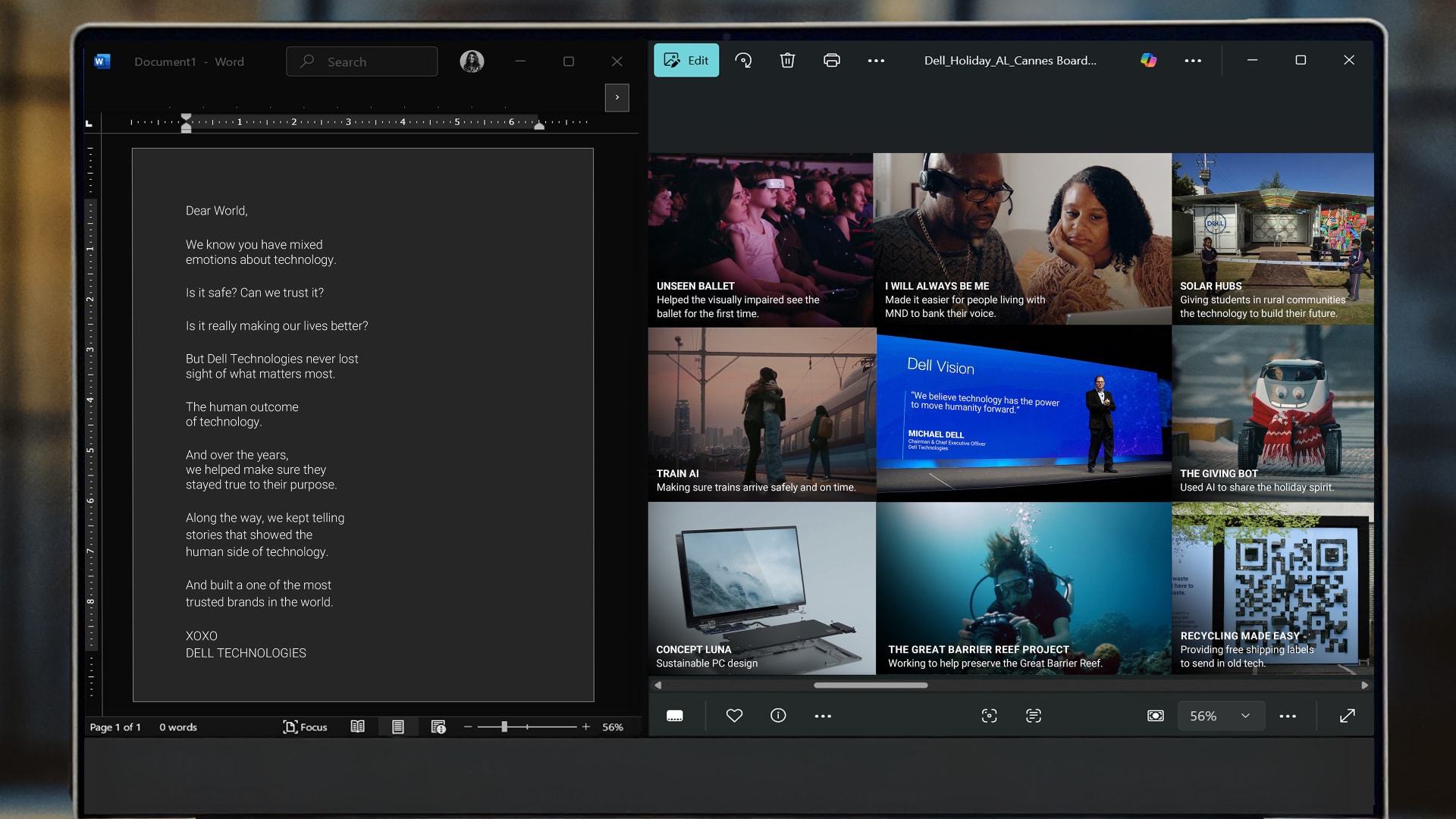Click the 'Dear World,' line in document
The height and width of the screenshot is (819, 1456).
217,211
